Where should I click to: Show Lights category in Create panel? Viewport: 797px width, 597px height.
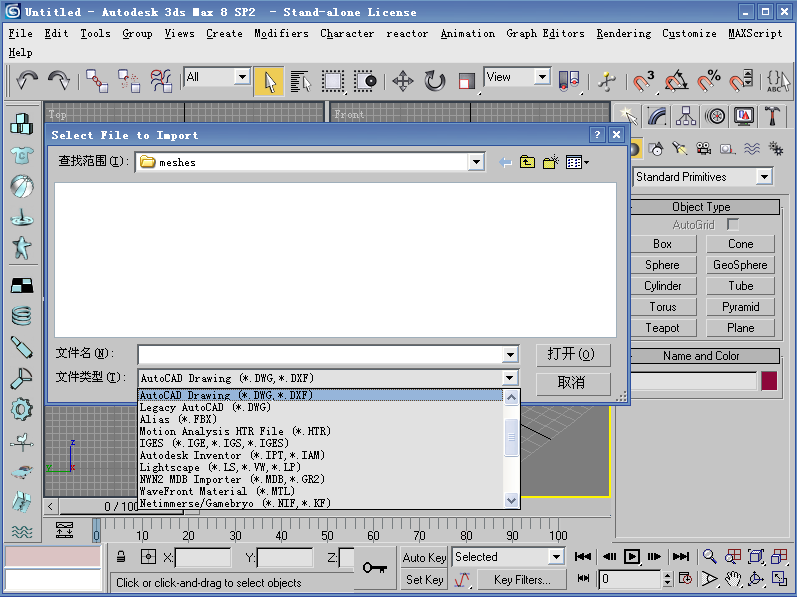680,149
